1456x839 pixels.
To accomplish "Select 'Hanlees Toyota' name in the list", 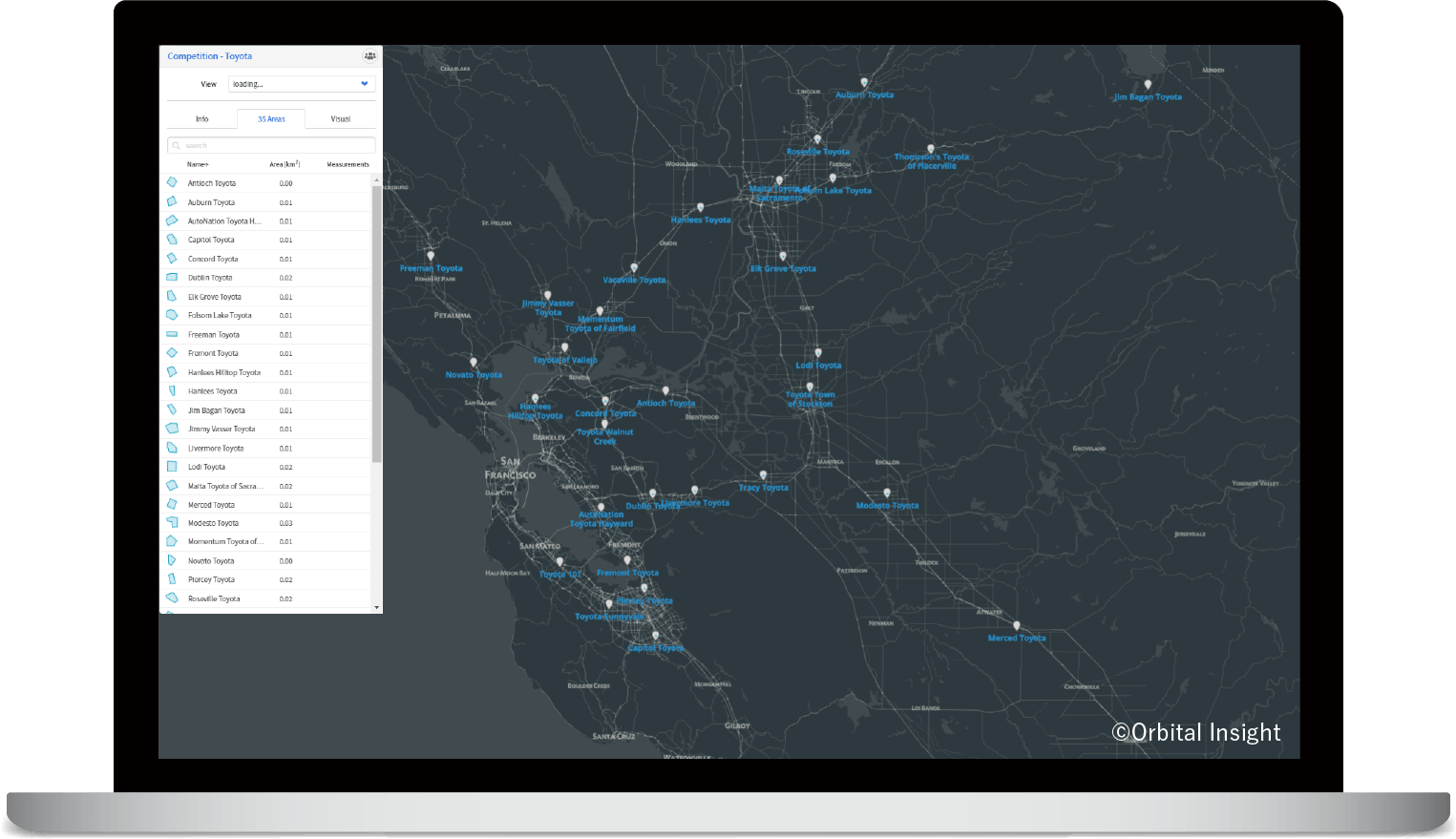I will [213, 391].
